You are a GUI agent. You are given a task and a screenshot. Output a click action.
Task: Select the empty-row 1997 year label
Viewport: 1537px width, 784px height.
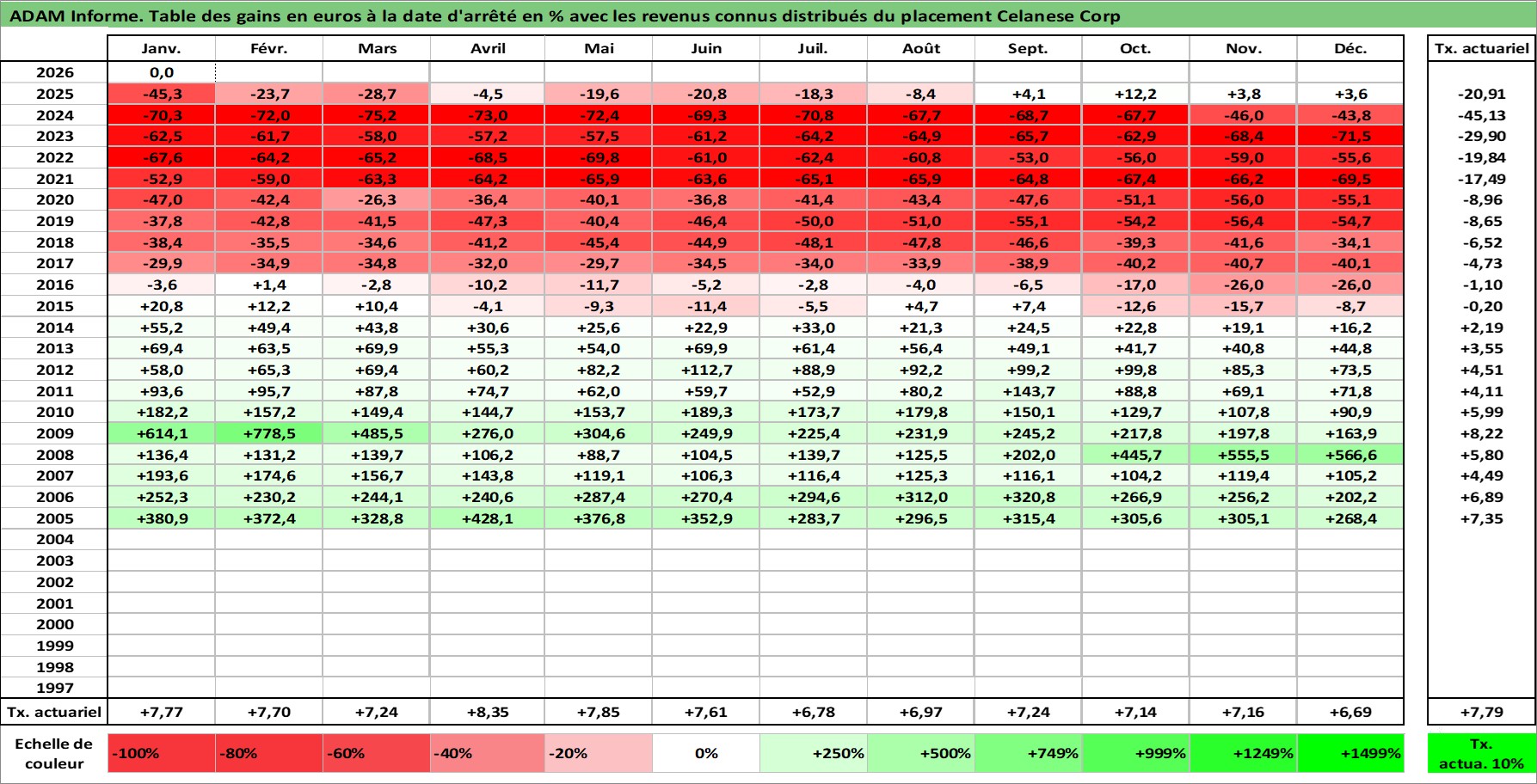(54, 688)
